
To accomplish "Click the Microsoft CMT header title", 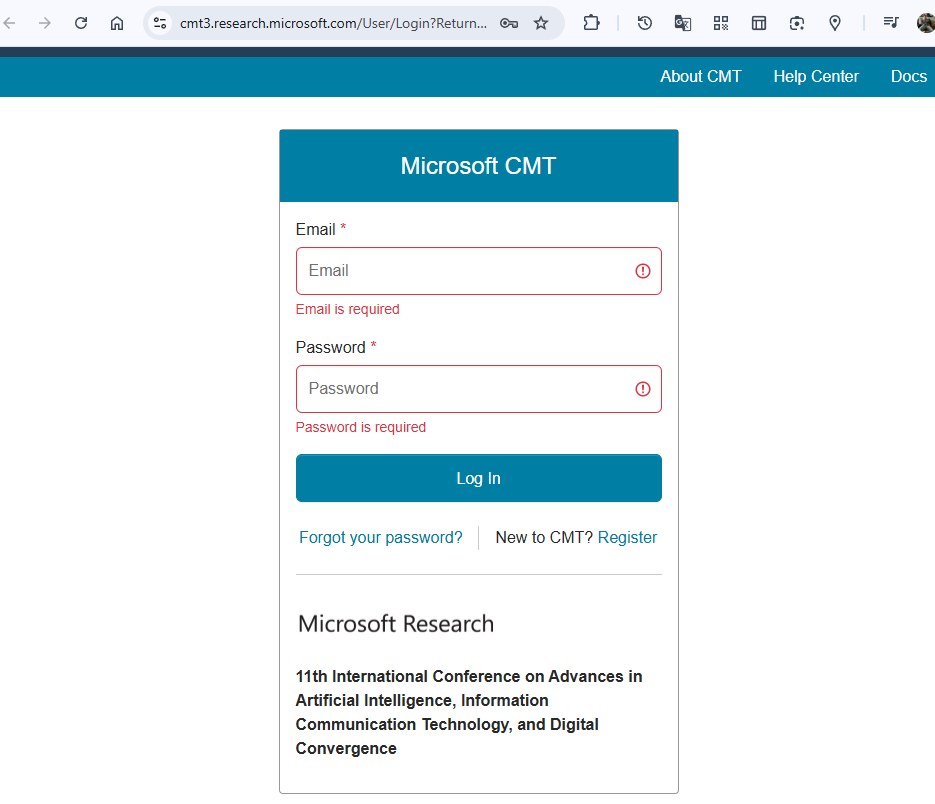I will point(478,166).
